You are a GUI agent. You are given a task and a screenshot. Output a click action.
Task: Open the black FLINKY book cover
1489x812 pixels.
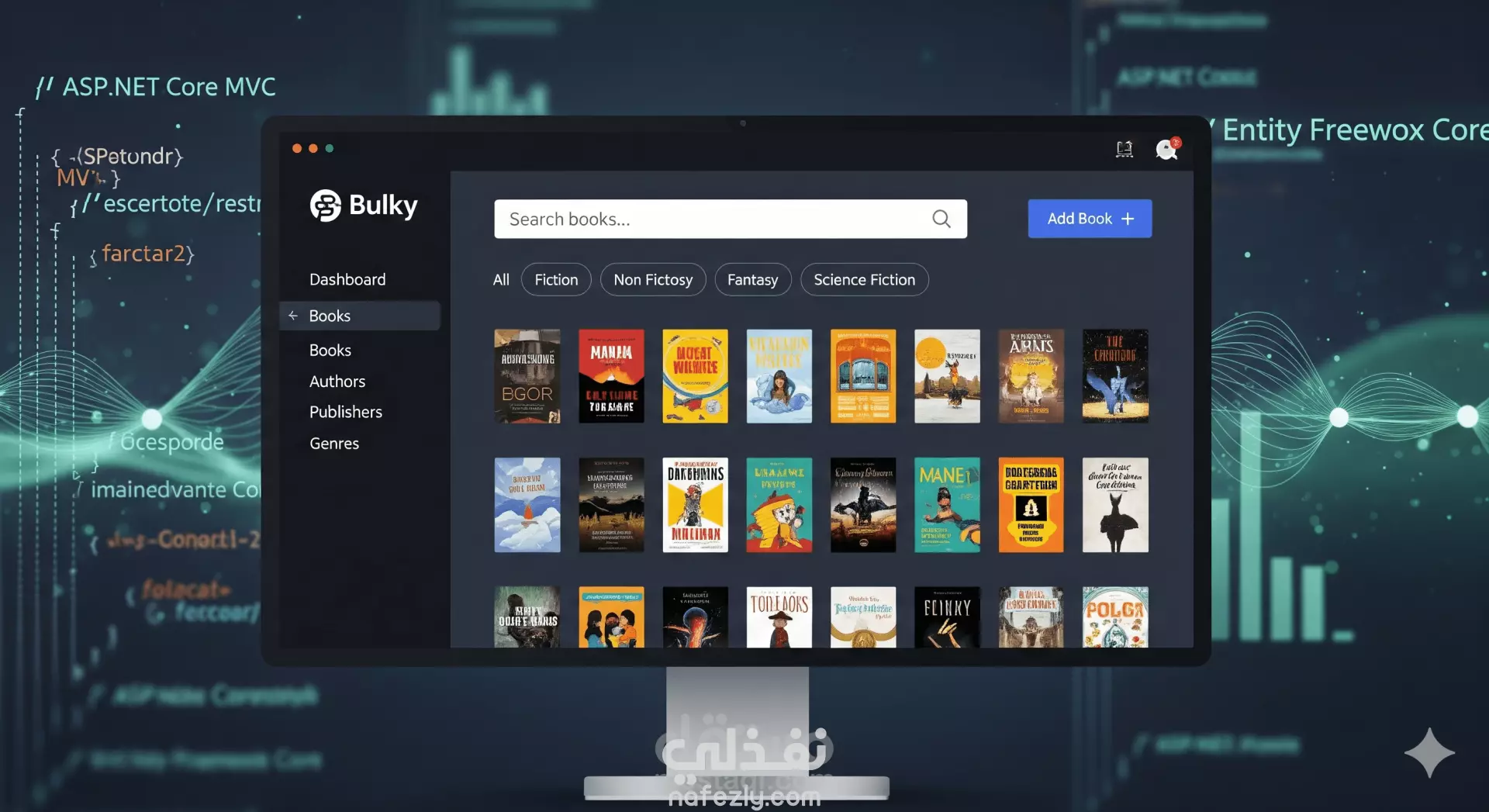coord(947,617)
